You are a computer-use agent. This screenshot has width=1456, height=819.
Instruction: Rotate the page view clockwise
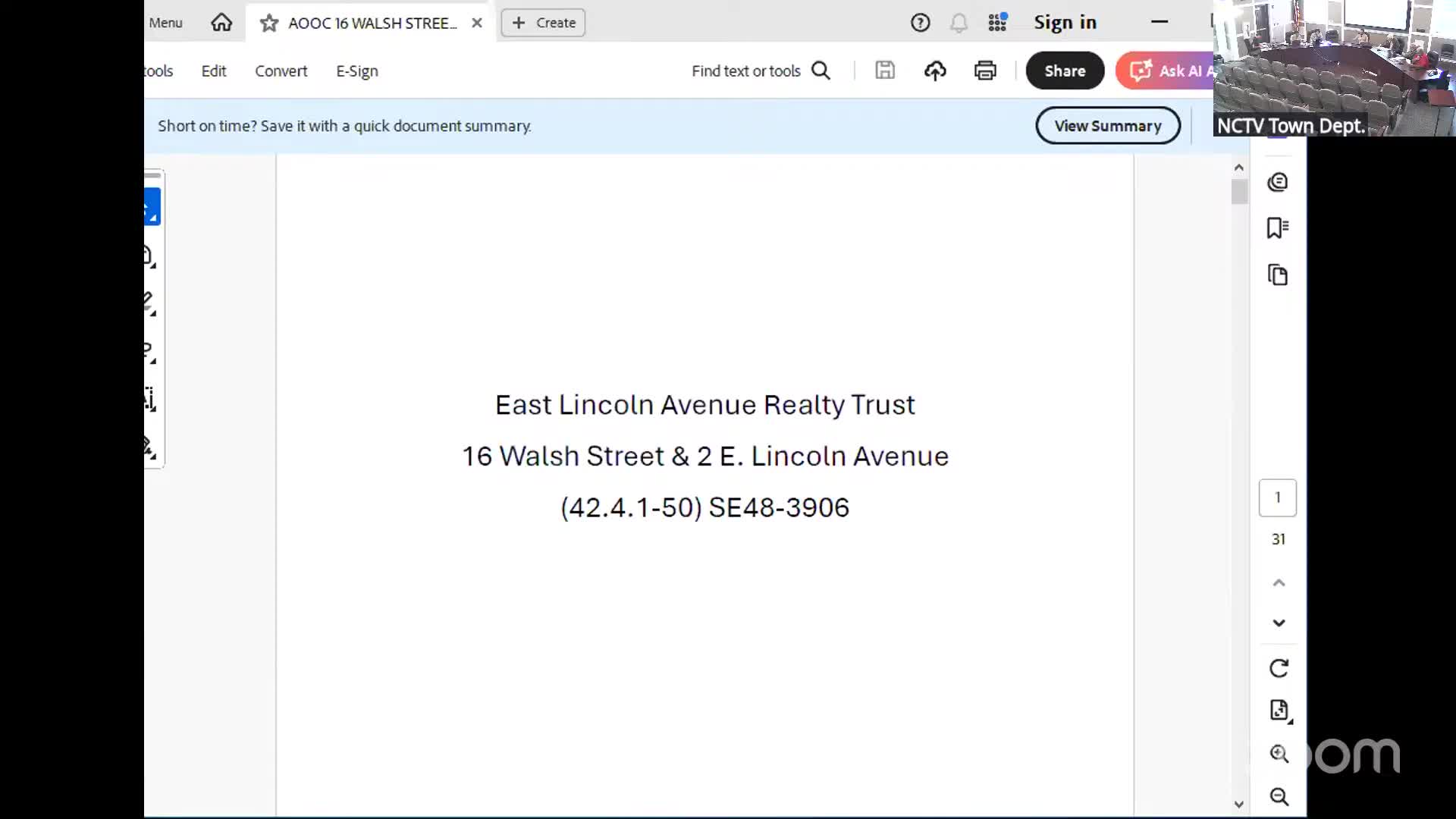pos(1279,668)
